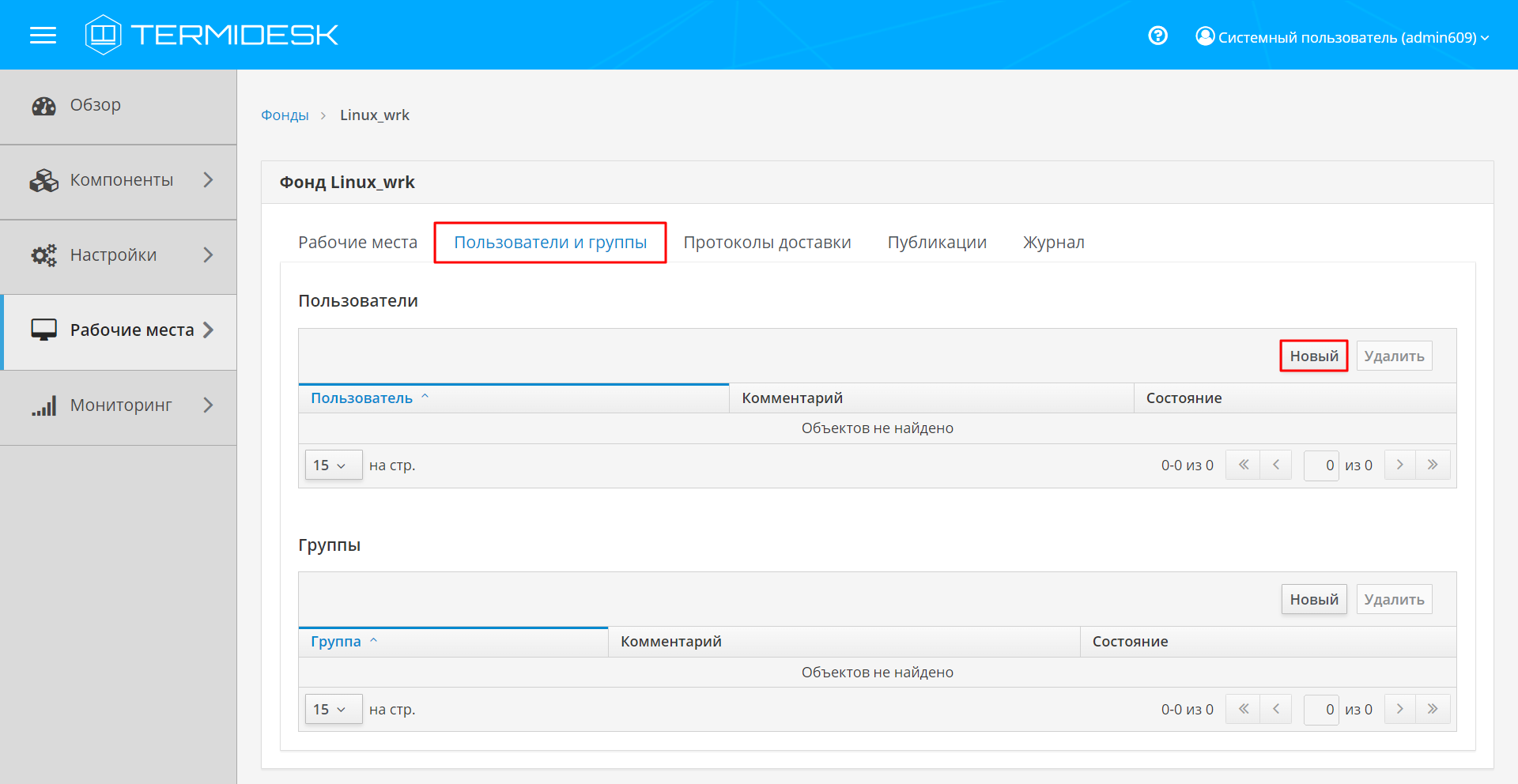Open the hamburger menu in header
1518x784 pixels.
(43, 36)
